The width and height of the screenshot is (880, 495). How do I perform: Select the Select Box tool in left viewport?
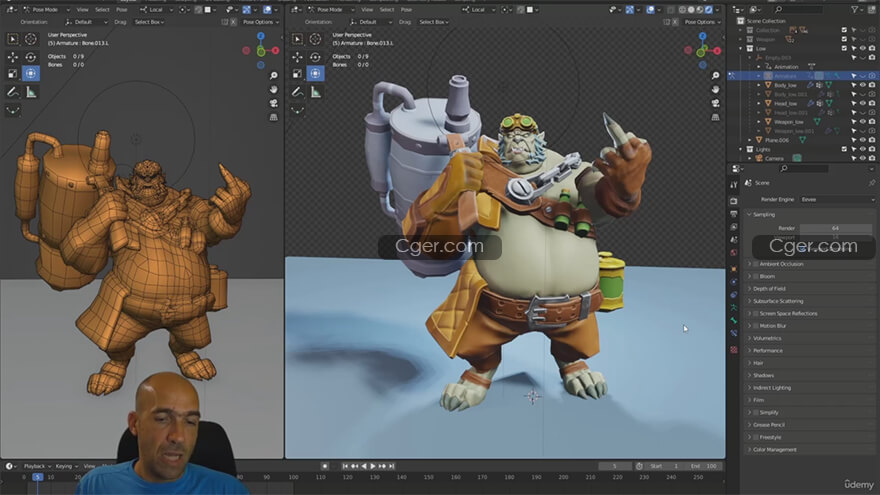point(12,39)
